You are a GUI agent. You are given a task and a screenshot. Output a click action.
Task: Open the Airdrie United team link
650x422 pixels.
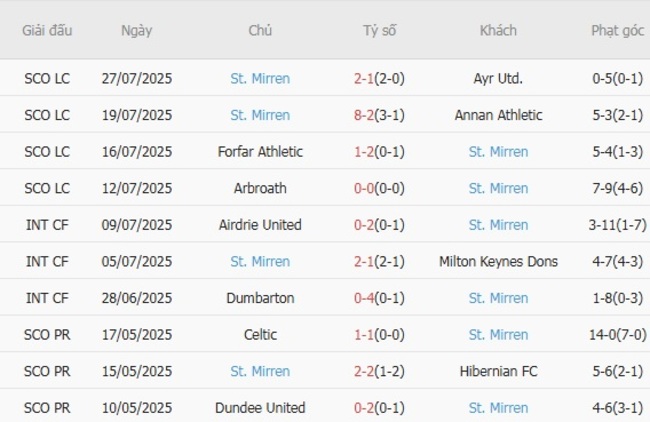[260, 225]
